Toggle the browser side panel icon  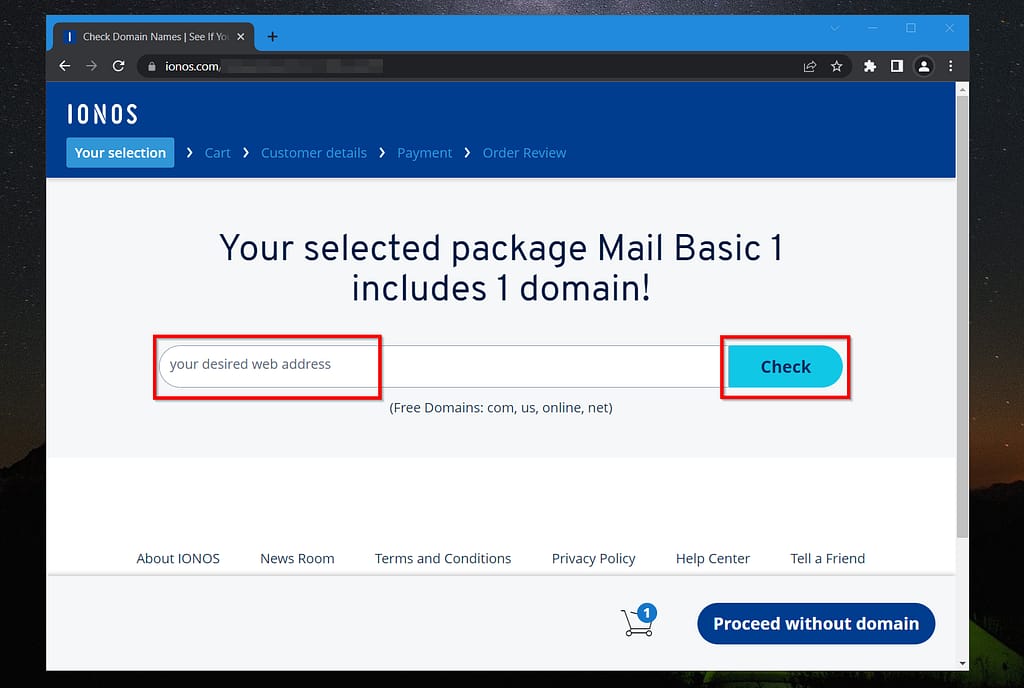pyautogui.click(x=897, y=66)
